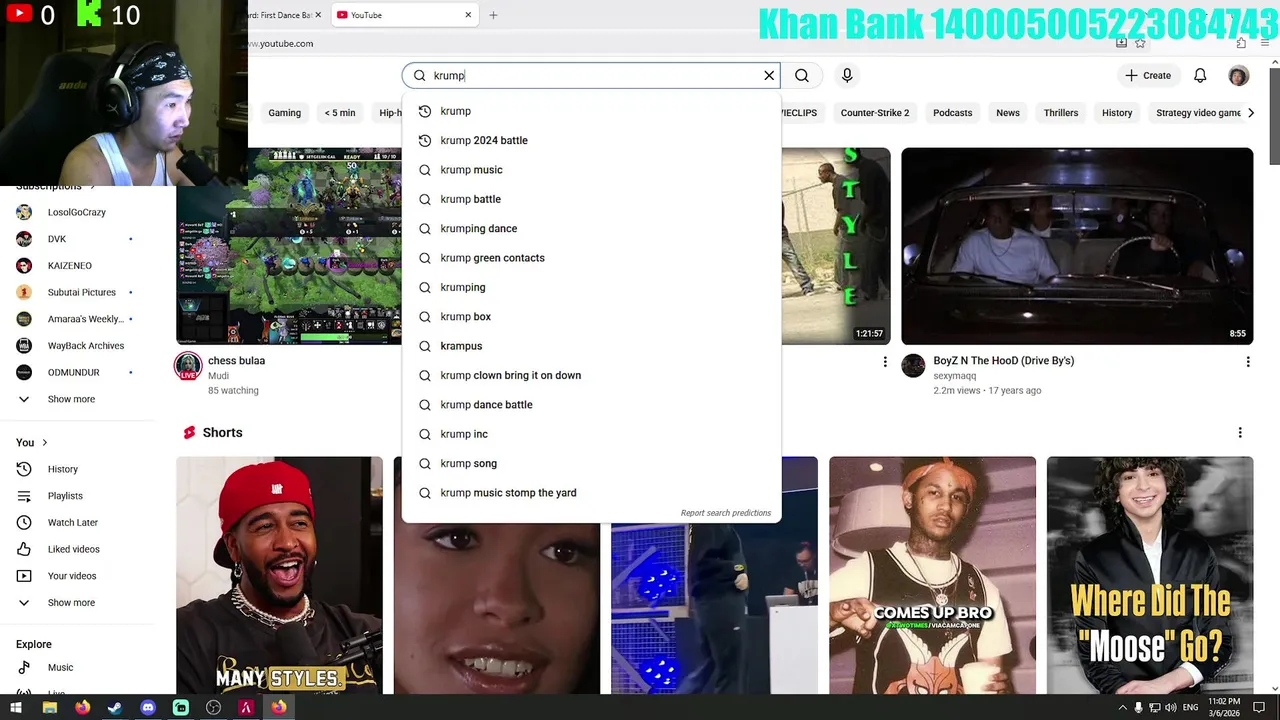Open options menu for BoyZ N The HooD
This screenshot has height=720, width=1280.
(x=1247, y=361)
